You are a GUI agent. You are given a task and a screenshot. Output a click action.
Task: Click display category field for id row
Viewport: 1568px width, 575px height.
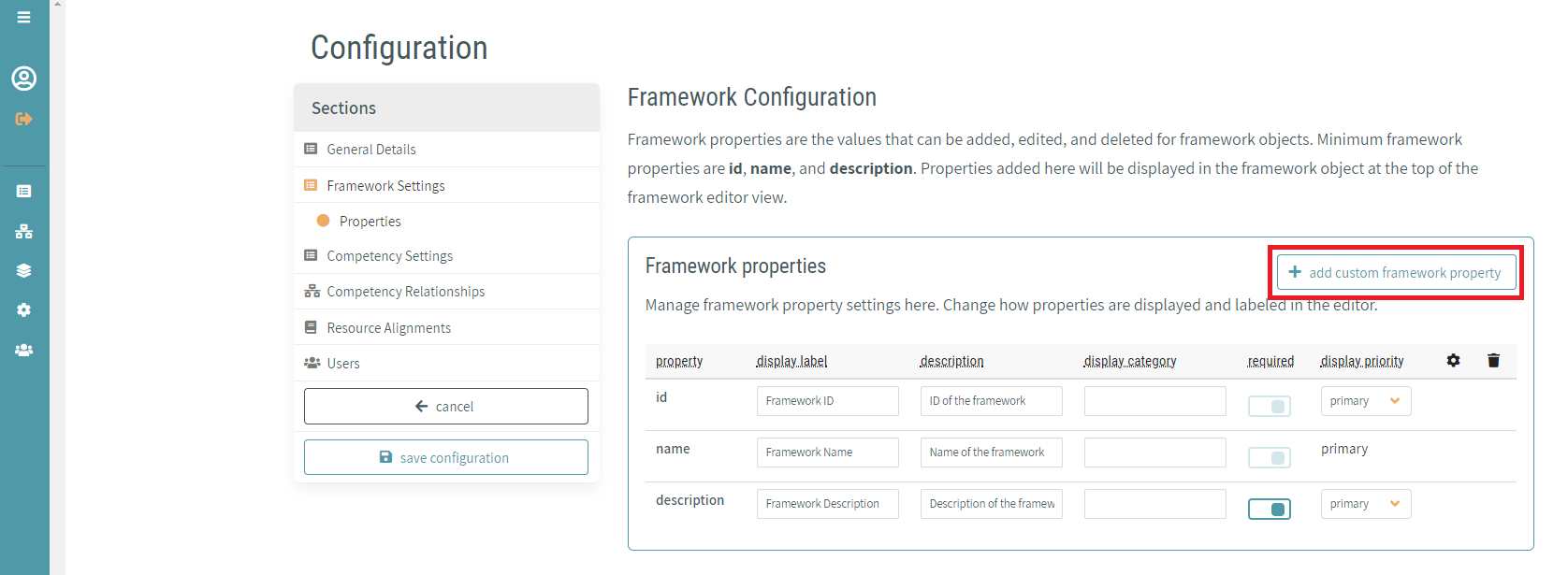[x=1155, y=401]
